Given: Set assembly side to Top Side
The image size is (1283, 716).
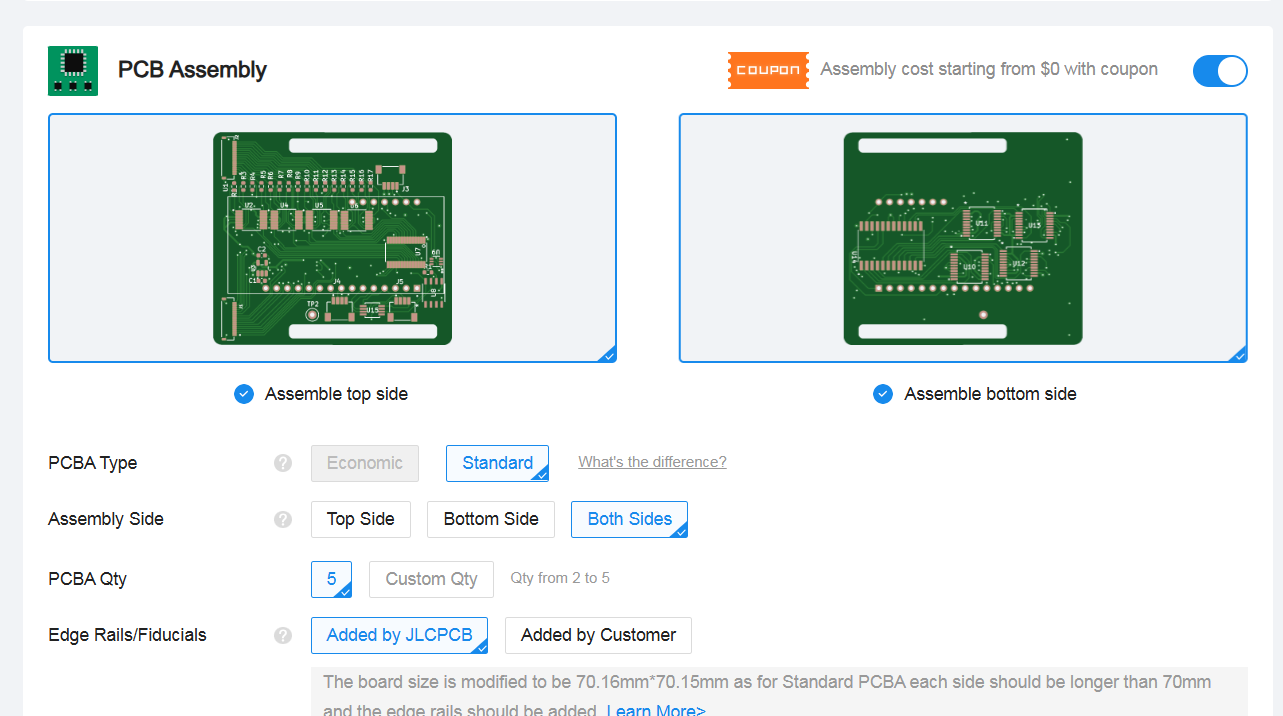Looking at the screenshot, I should (x=360, y=519).
